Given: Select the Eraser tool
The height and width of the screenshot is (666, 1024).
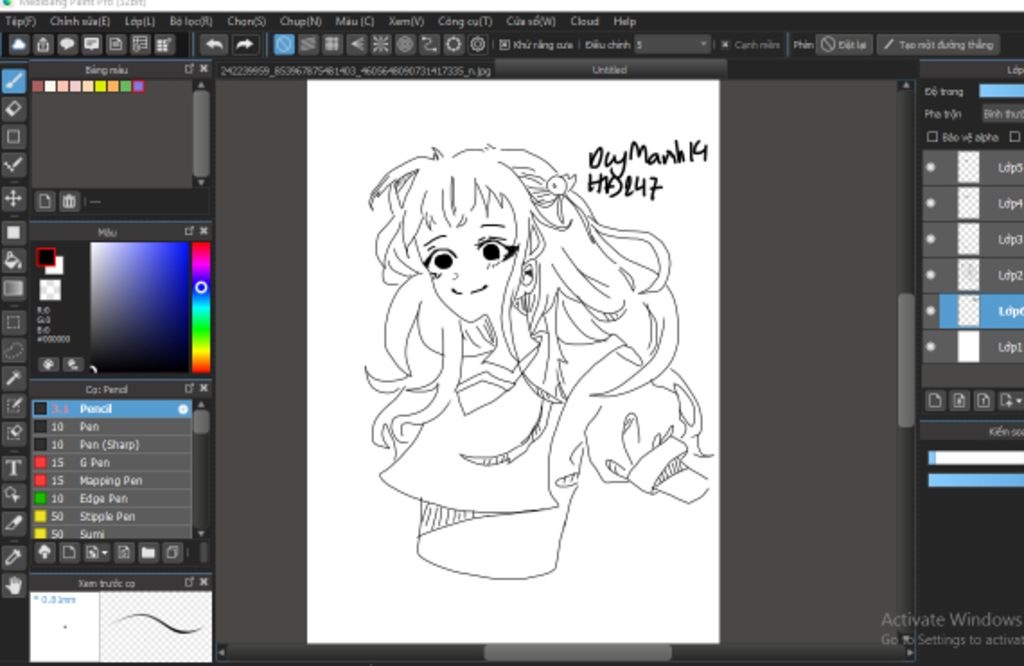Looking at the screenshot, I should tap(14, 109).
